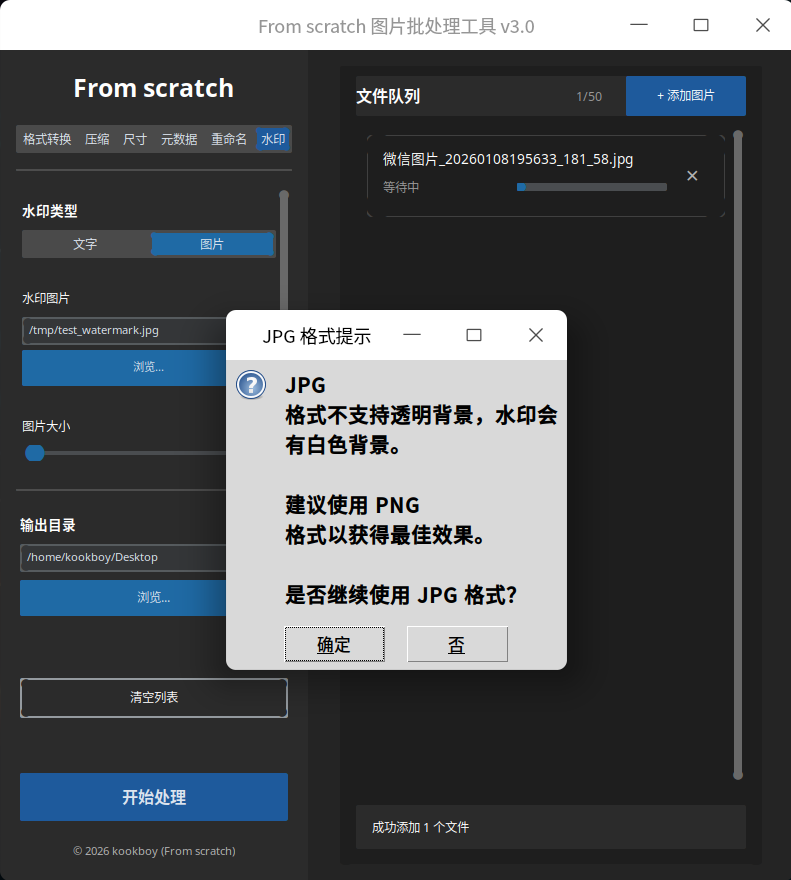The width and height of the screenshot is (791, 880).
Task: Select the 水印 tab
Action: [x=273, y=139]
